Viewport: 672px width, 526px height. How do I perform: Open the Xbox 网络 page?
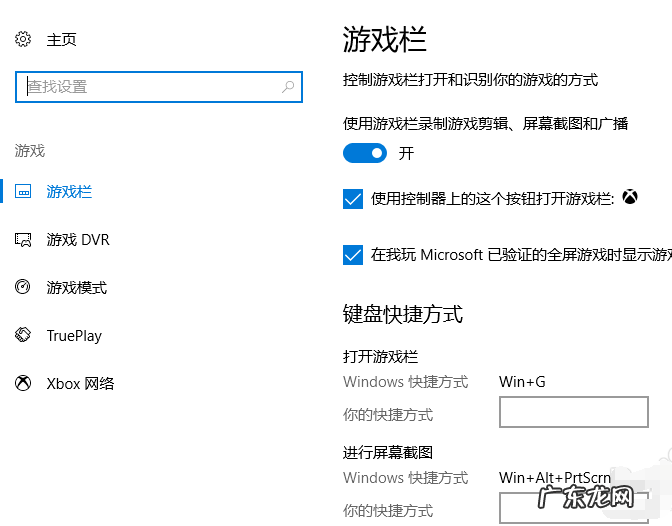tap(81, 384)
